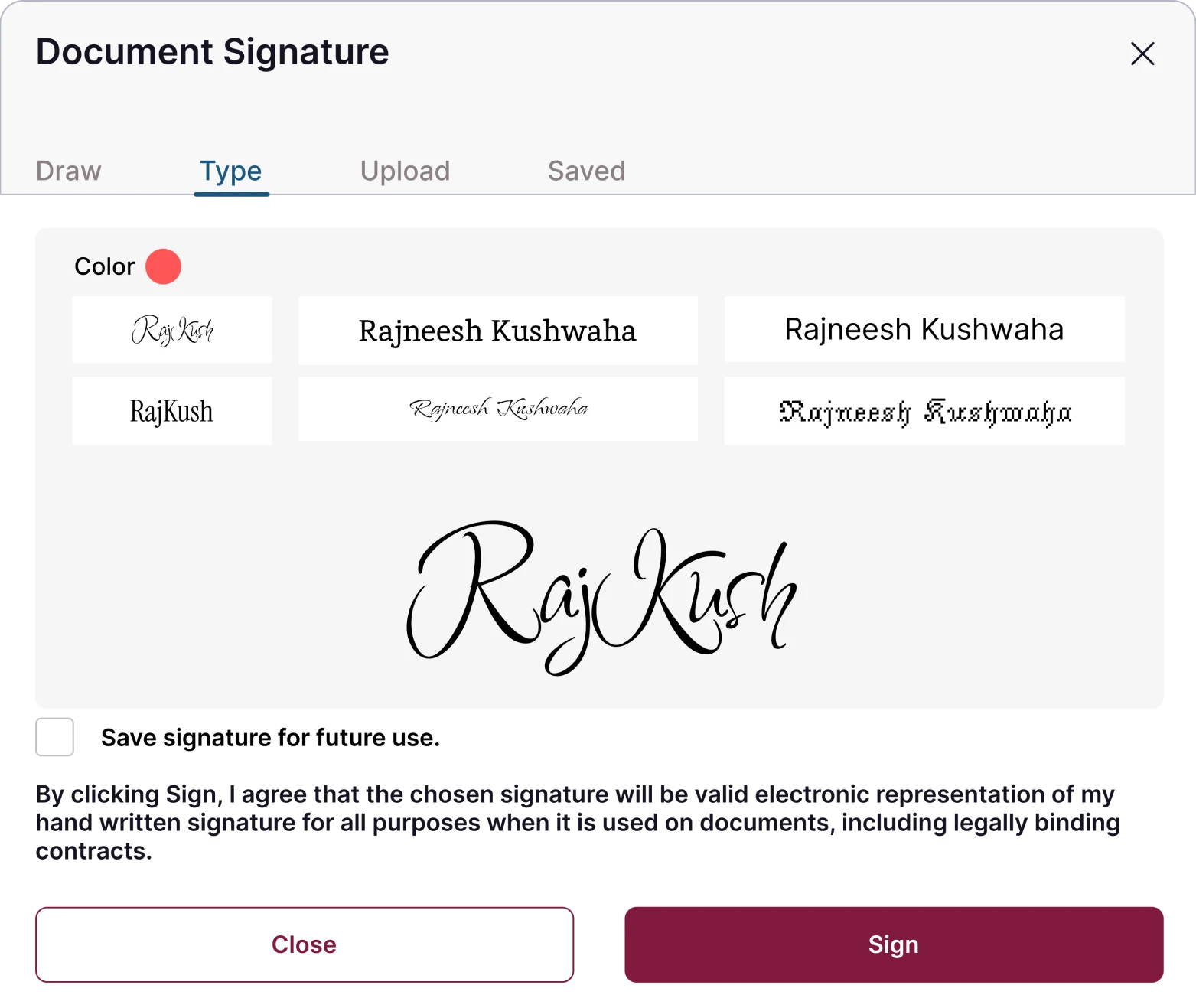Viewport: 1196px width, 1008px height.
Task: Click the large RajKush signature preview
Action: tap(601, 598)
